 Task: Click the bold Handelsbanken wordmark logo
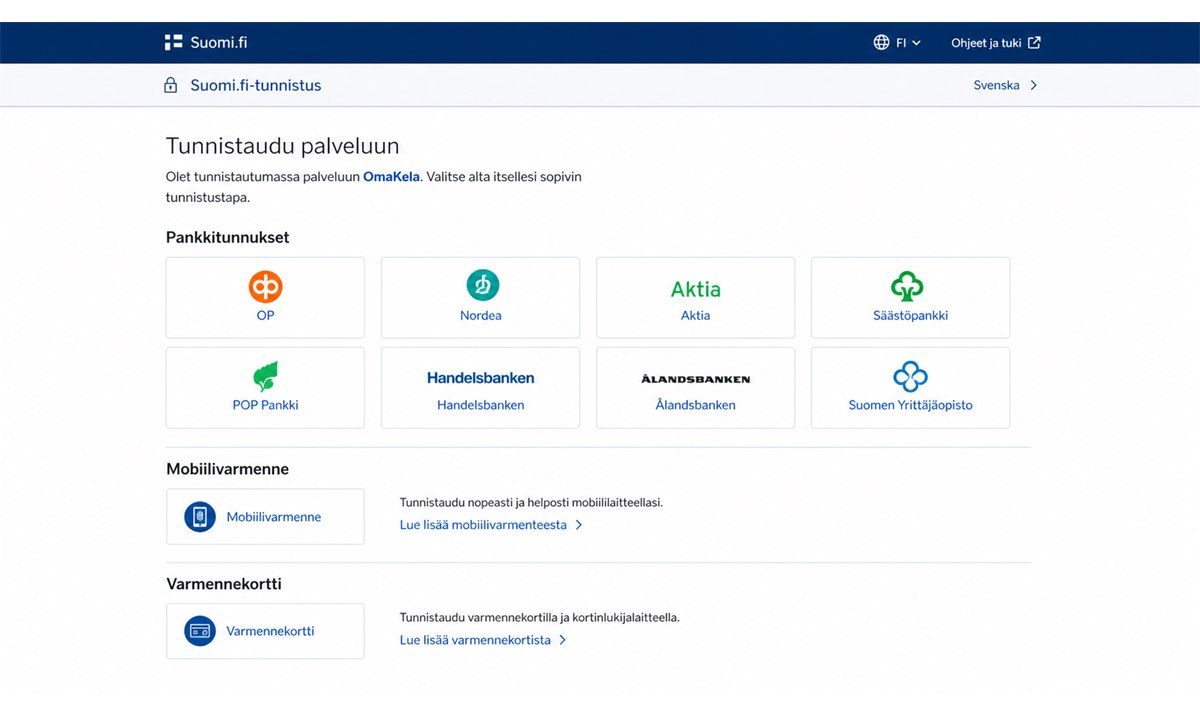coord(481,378)
